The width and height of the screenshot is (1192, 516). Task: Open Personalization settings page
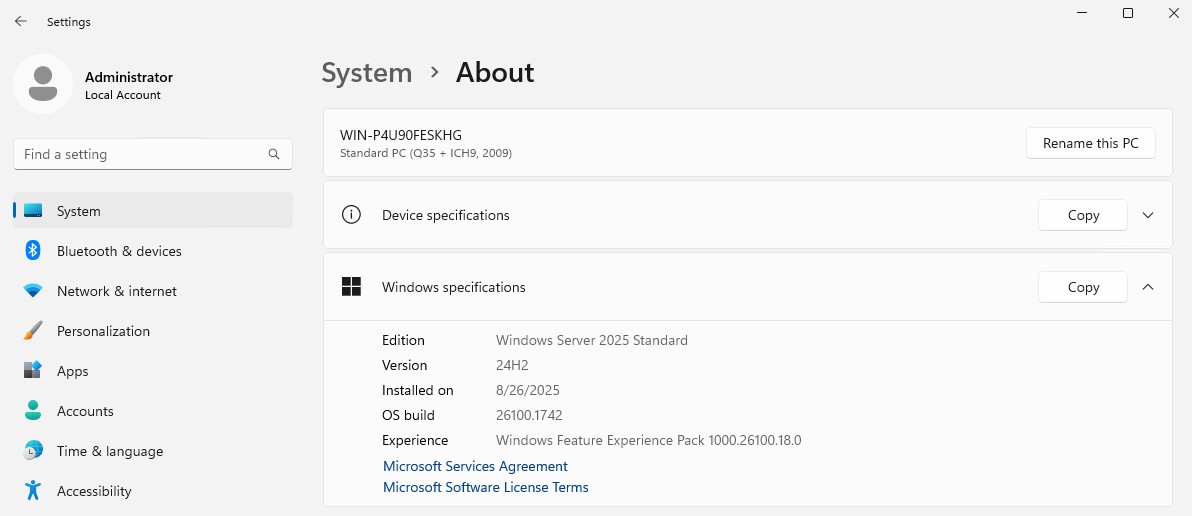pyautogui.click(x=153, y=331)
